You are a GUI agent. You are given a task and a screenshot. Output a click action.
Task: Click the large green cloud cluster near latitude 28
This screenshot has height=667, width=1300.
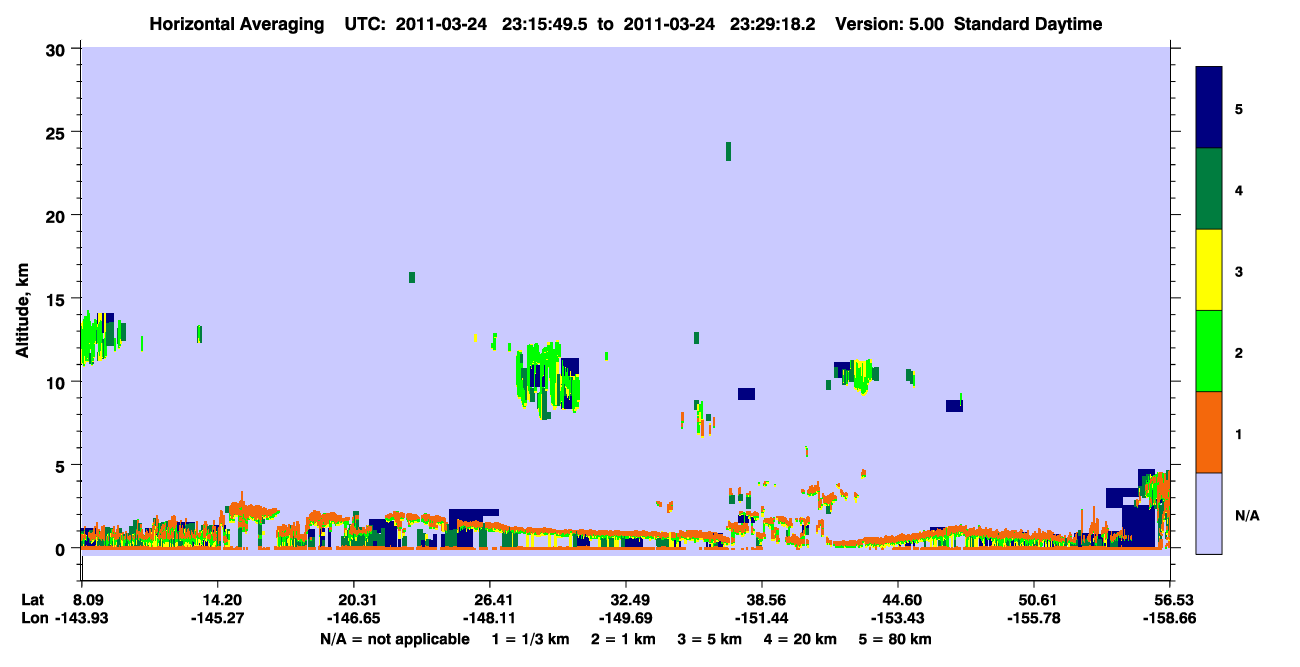pos(548,378)
